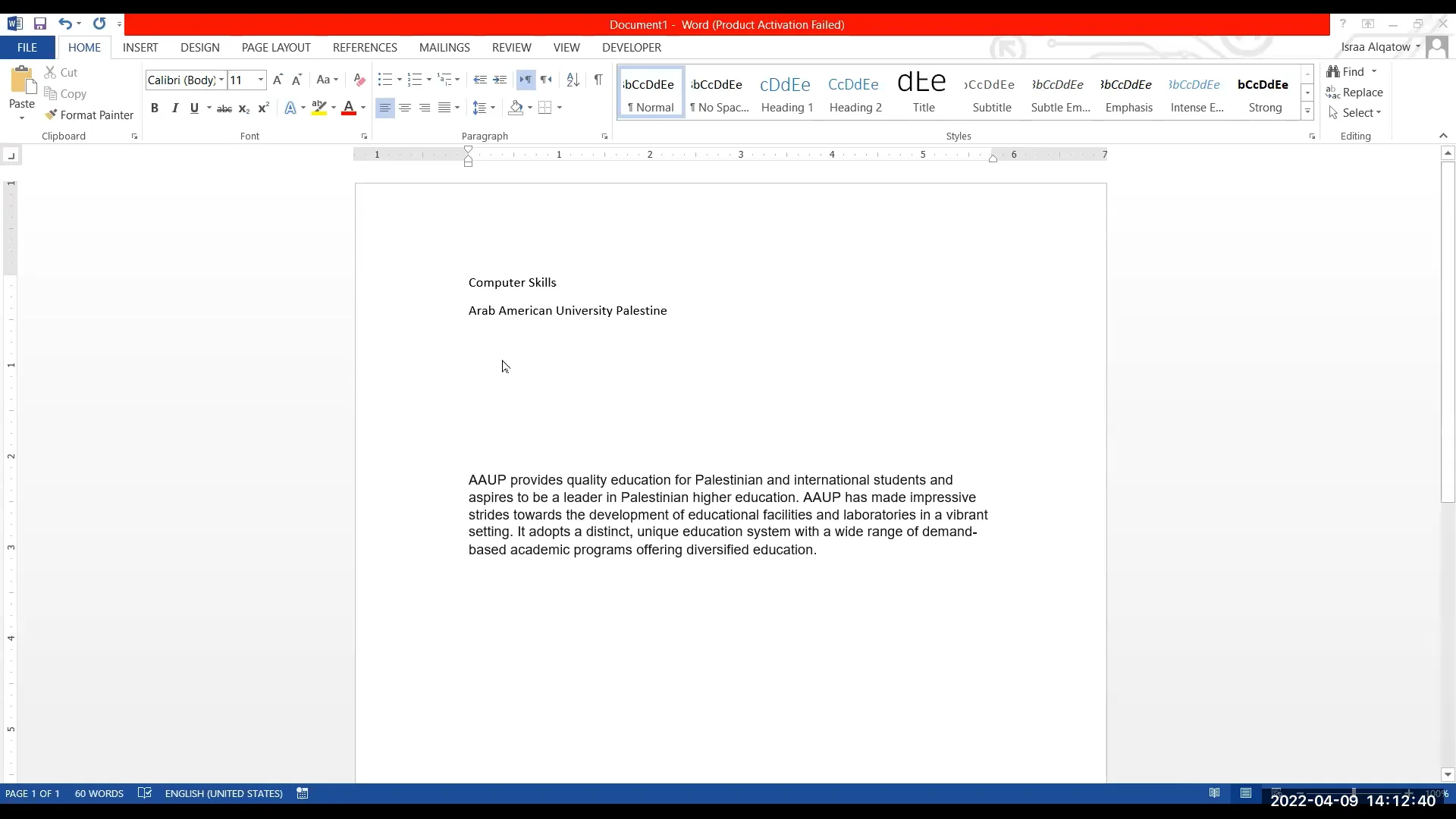Toggle italic formatting

point(174,108)
